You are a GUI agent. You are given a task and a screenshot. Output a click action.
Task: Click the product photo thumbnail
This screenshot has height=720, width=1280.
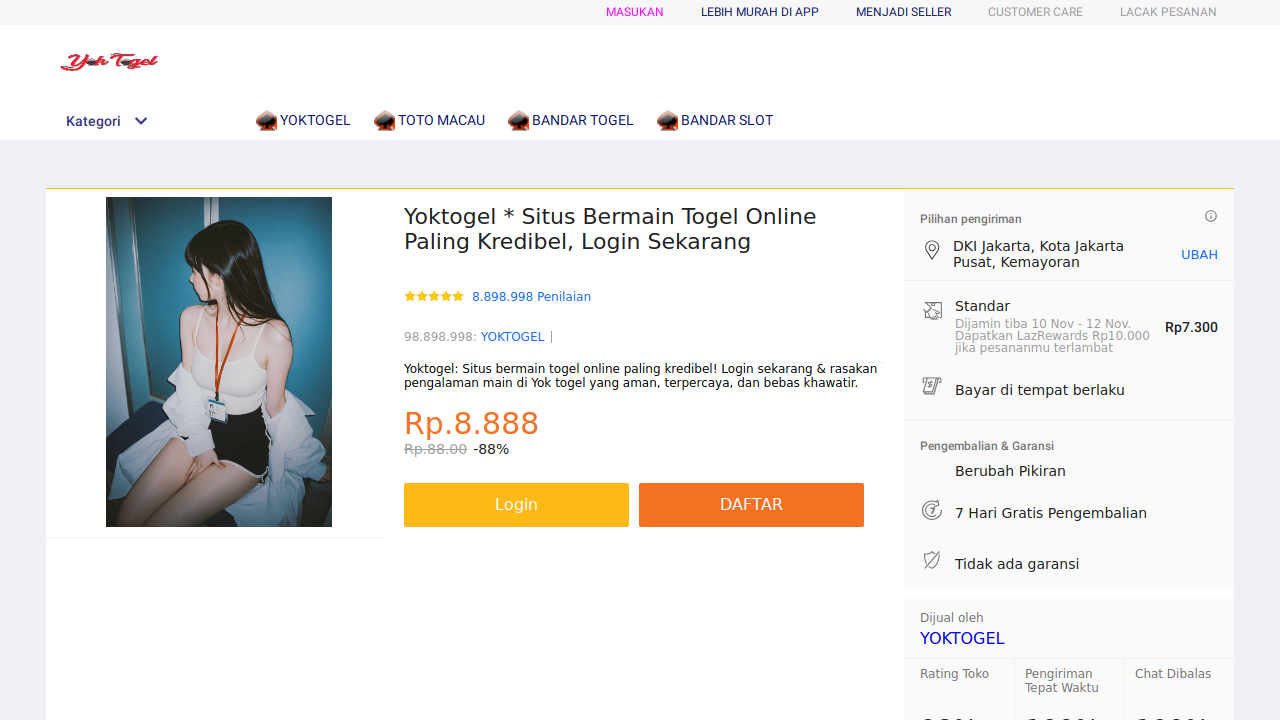tap(219, 362)
